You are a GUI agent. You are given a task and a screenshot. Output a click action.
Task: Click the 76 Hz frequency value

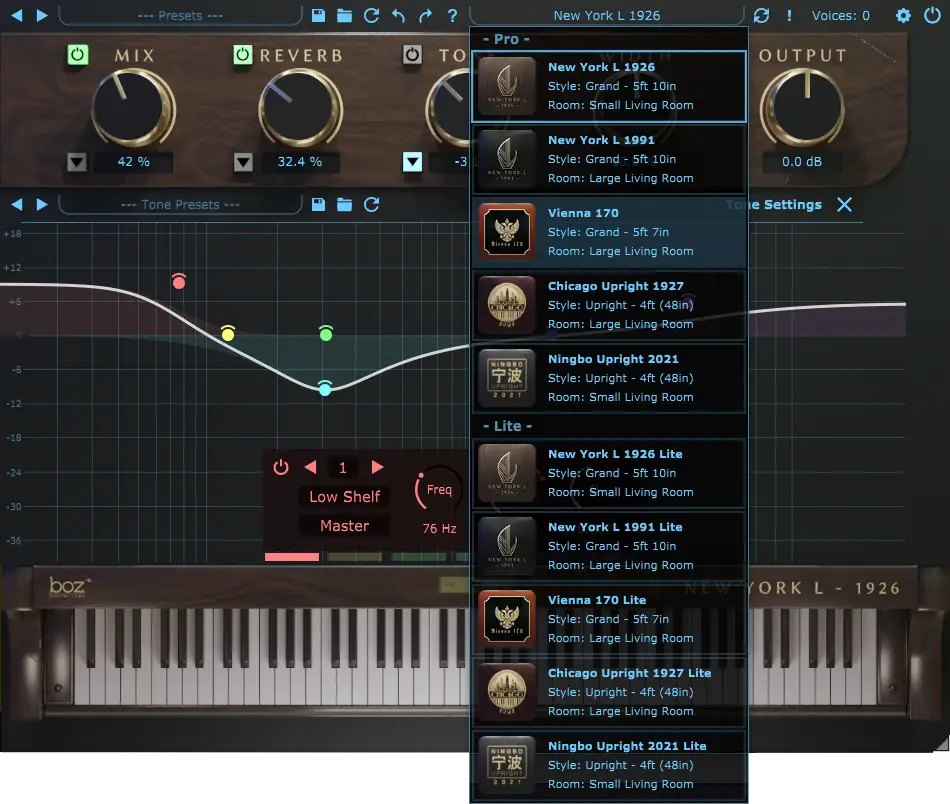439,528
